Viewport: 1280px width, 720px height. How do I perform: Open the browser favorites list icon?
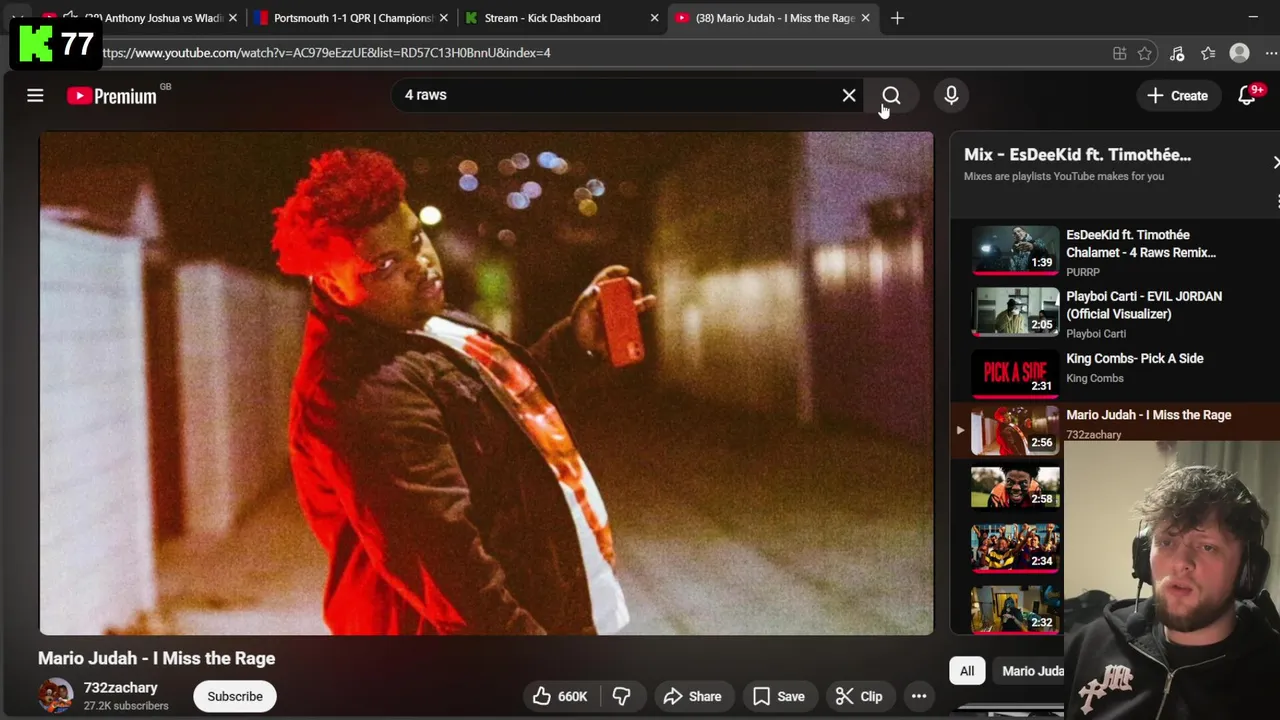coord(1208,53)
